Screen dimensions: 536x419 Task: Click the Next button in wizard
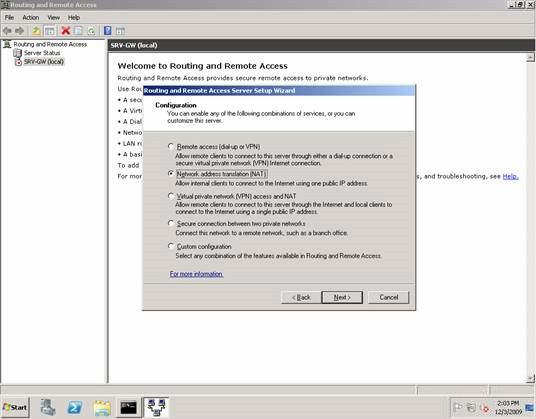(342, 297)
